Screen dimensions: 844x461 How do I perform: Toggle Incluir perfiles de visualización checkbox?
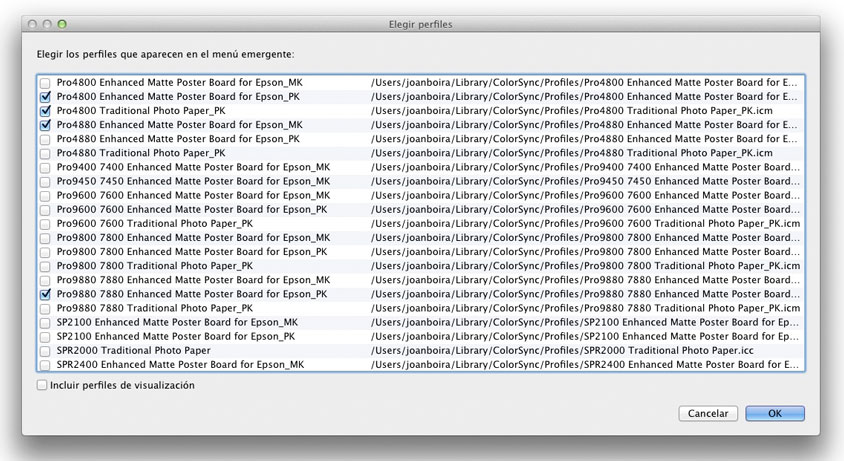tap(41, 385)
